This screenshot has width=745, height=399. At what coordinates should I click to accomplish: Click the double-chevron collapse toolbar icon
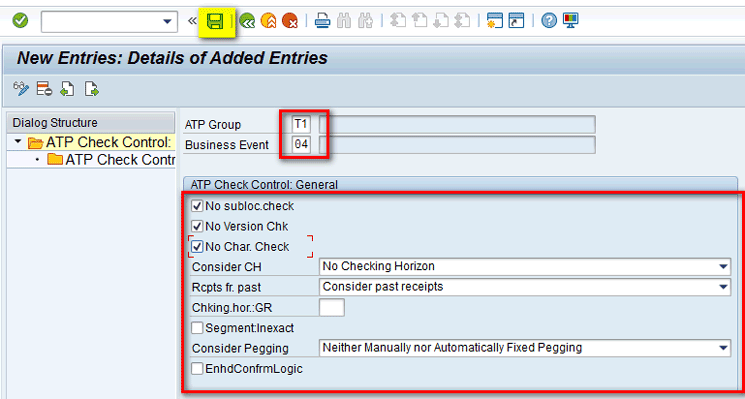192,21
